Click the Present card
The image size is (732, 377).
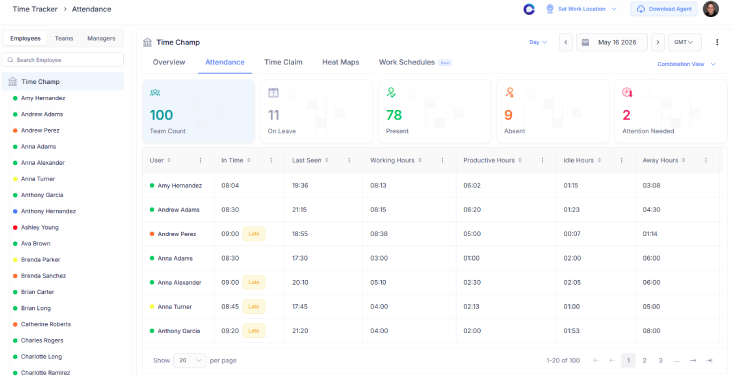[x=435, y=111]
